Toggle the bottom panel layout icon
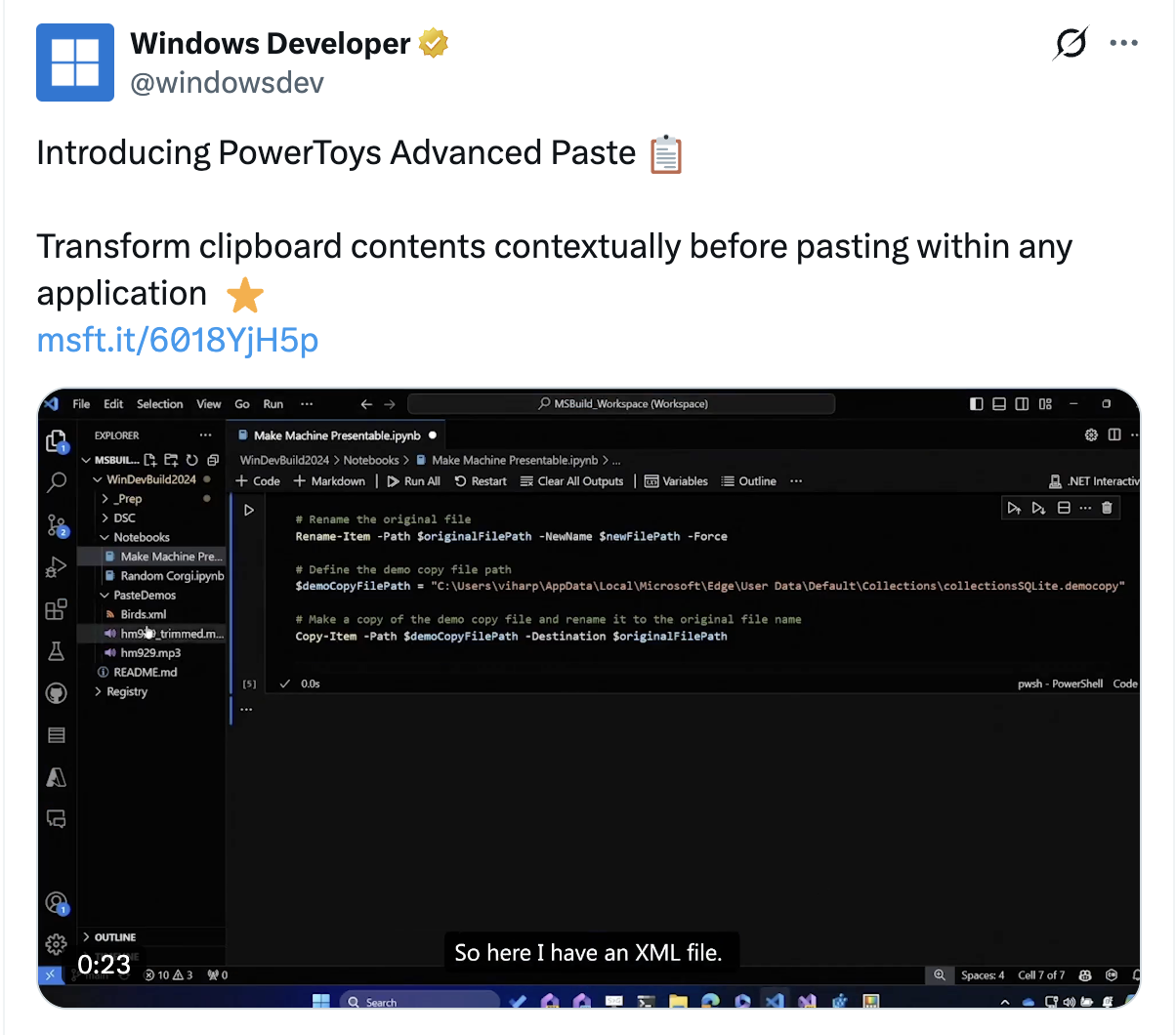1176x1035 pixels. pyautogui.click(x=999, y=404)
